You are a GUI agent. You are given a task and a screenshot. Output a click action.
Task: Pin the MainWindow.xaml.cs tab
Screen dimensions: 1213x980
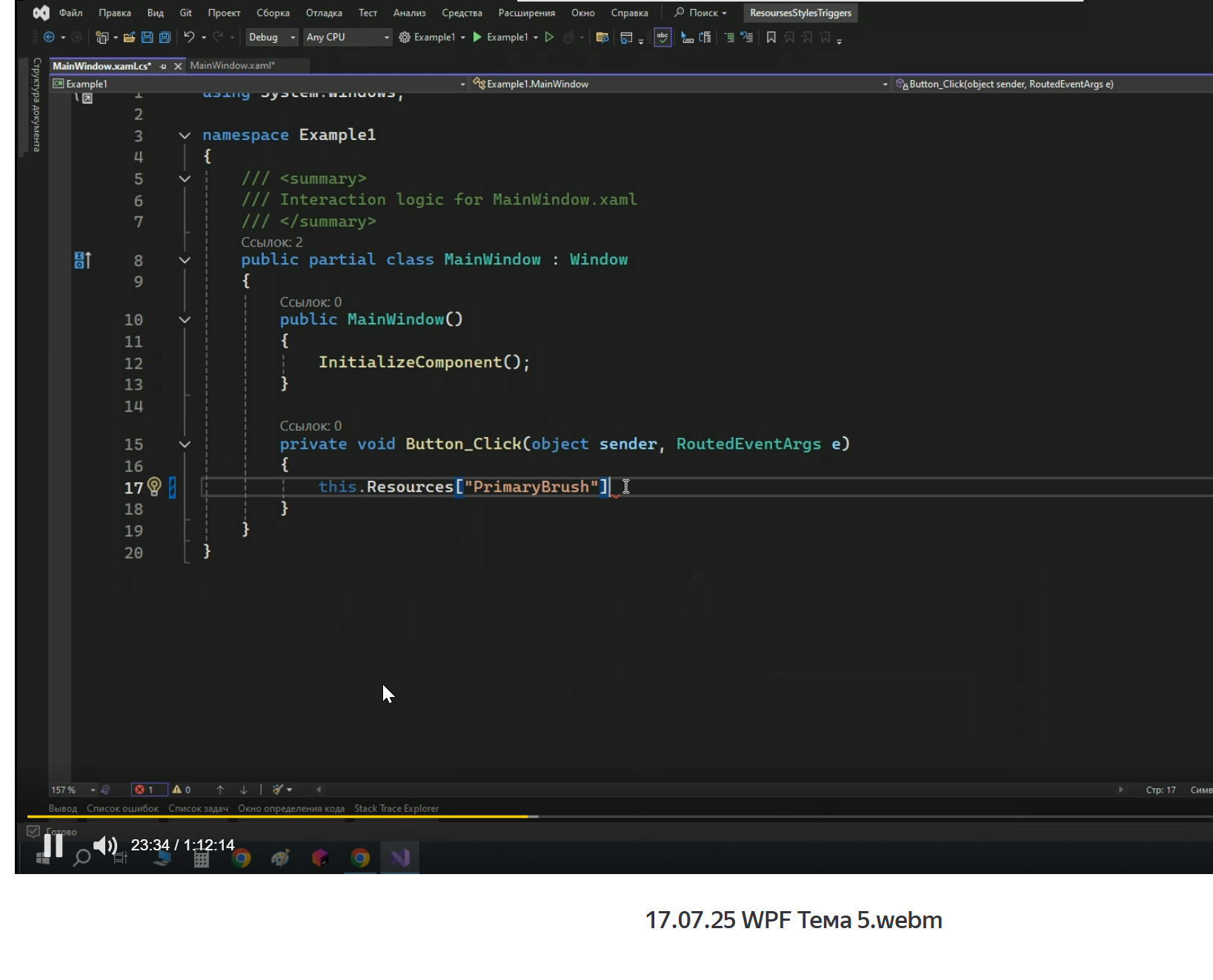[x=163, y=66]
